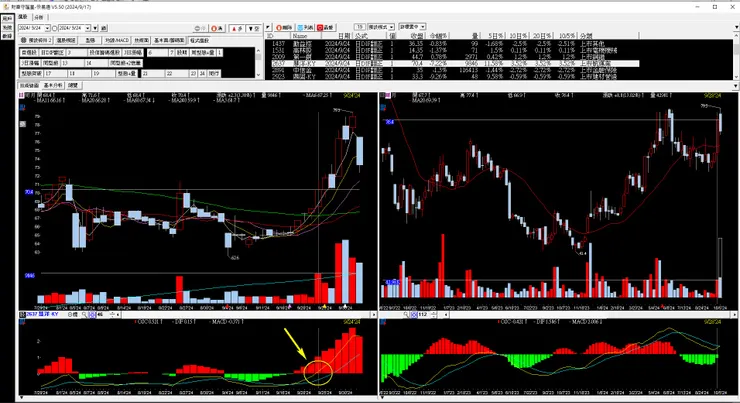
Task: Click the grey icon beside the daily chart price axis
Action: coord(23,124)
